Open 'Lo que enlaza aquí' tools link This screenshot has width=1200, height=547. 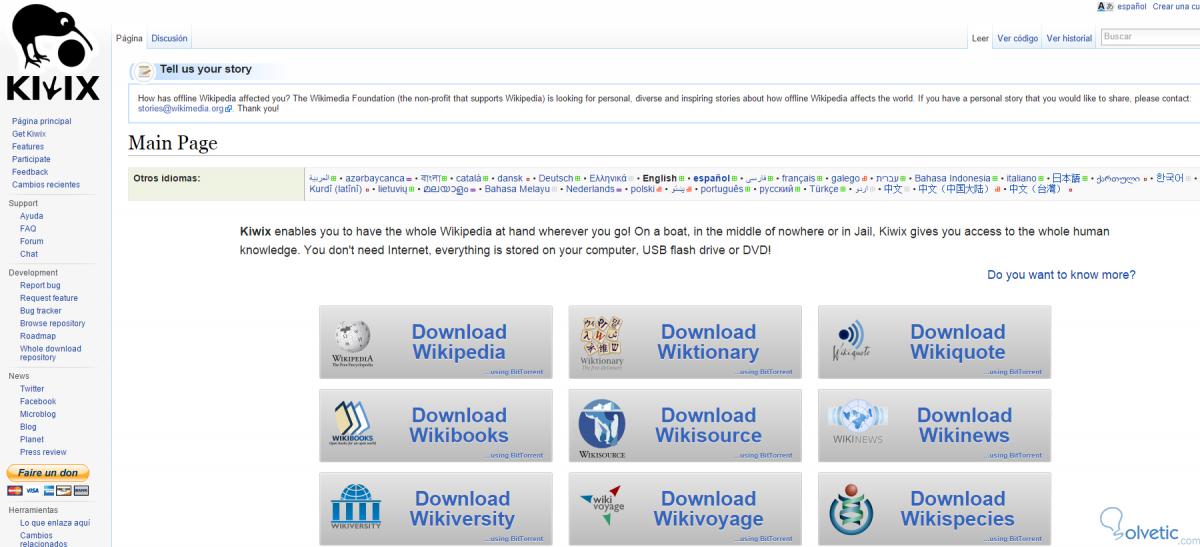[55, 522]
